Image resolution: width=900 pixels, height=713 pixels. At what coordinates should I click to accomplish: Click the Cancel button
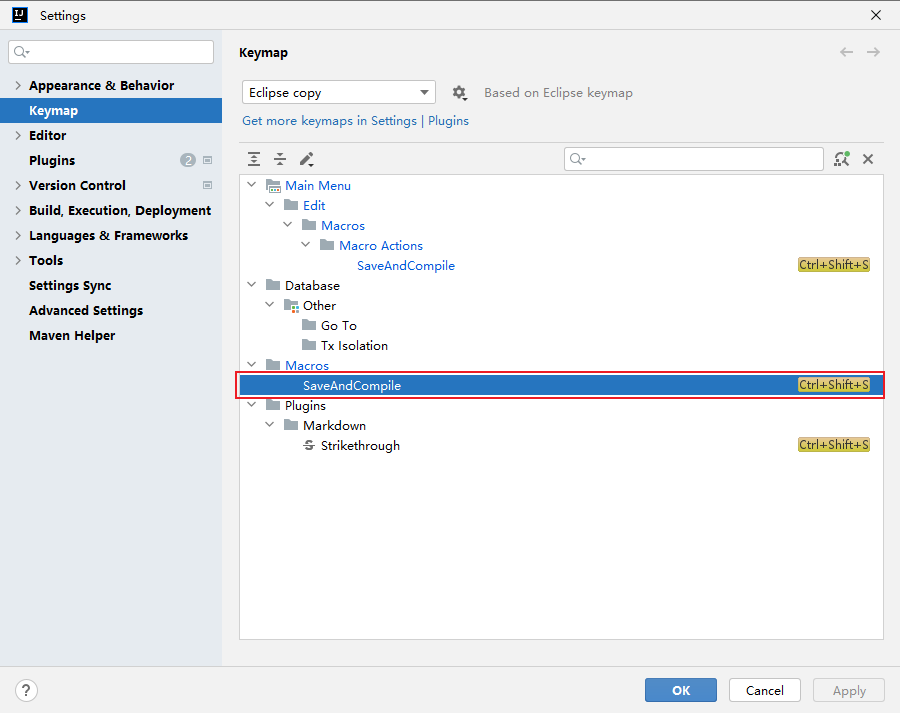765,690
